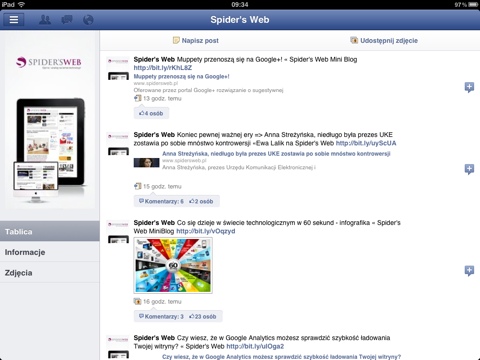Open the 60 sekund infographic thumbnail
The height and width of the screenshot is (360, 480).
[x=173, y=265]
